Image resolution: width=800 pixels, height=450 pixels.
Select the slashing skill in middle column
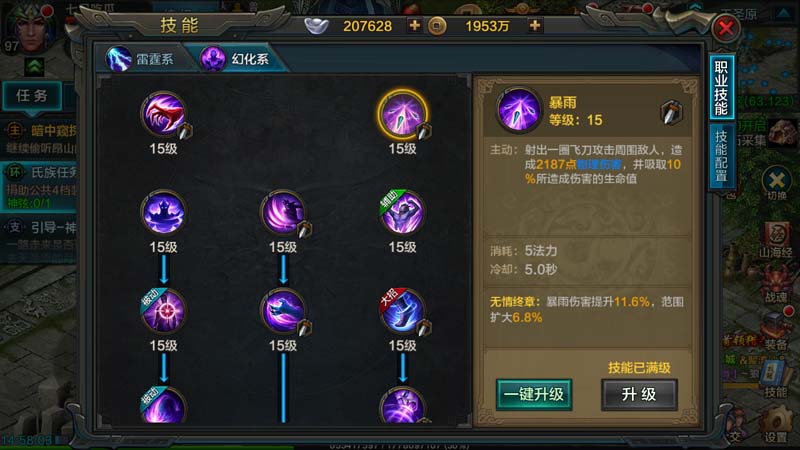(x=283, y=212)
